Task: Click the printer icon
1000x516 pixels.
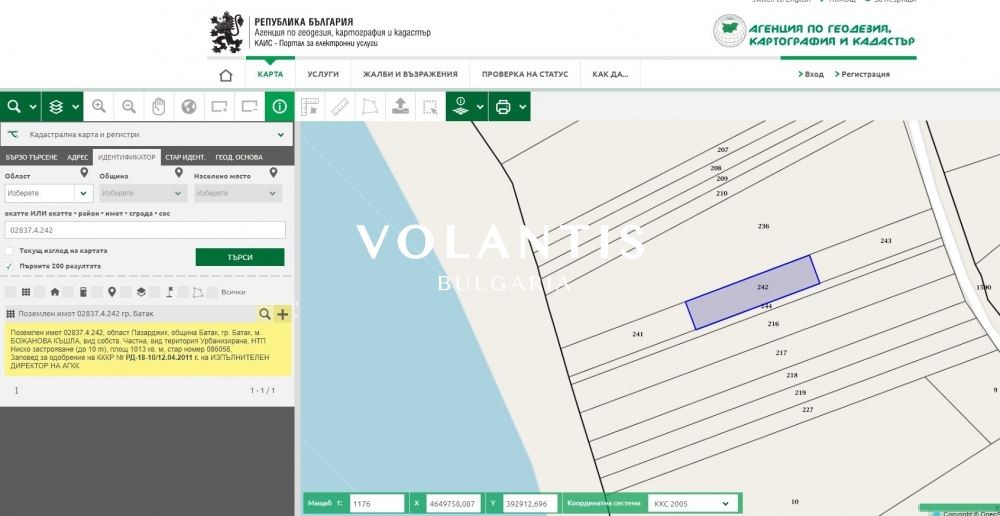Action: pos(503,107)
